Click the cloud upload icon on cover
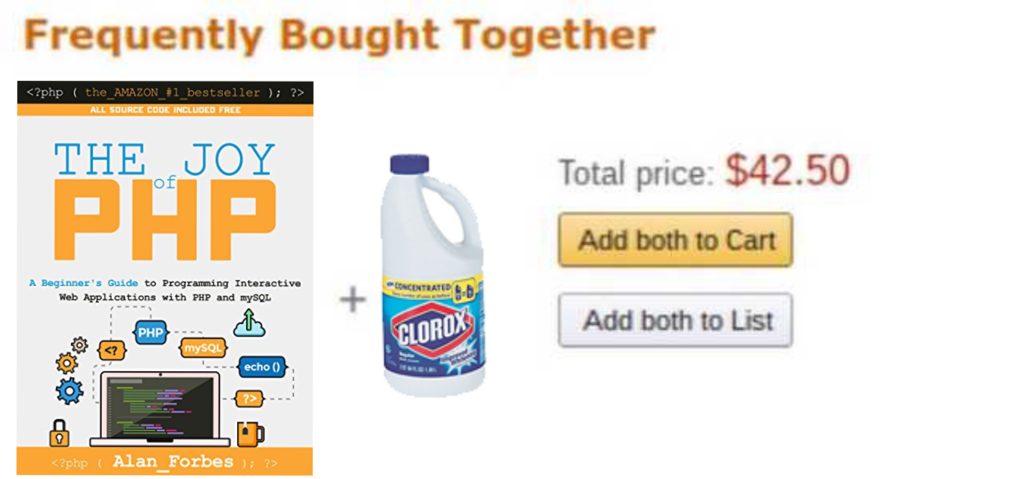 point(248,322)
